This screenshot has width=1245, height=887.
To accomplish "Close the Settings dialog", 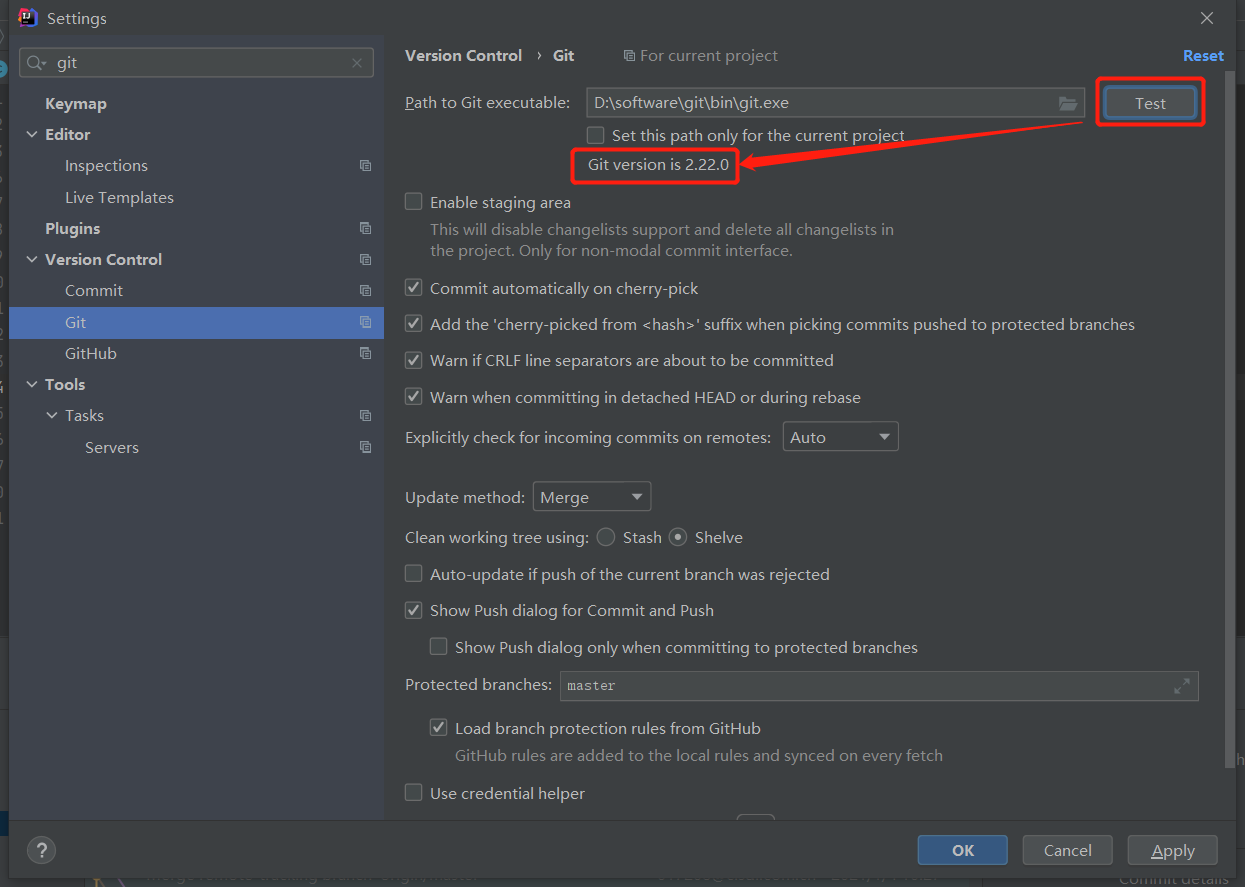I will tap(1207, 18).
